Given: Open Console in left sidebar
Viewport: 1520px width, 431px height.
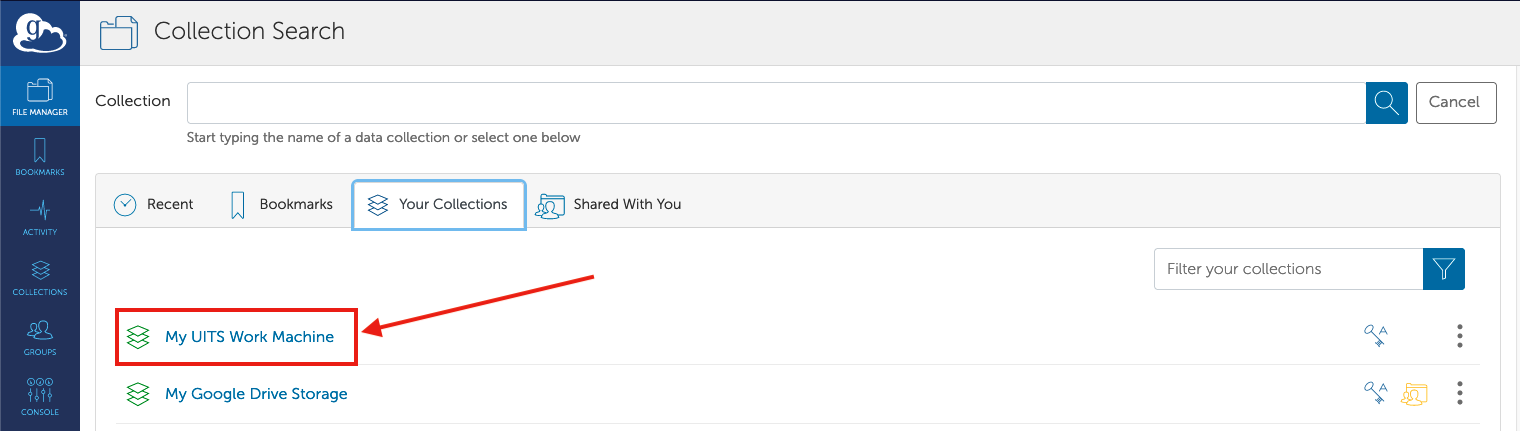Looking at the screenshot, I should [x=40, y=397].
